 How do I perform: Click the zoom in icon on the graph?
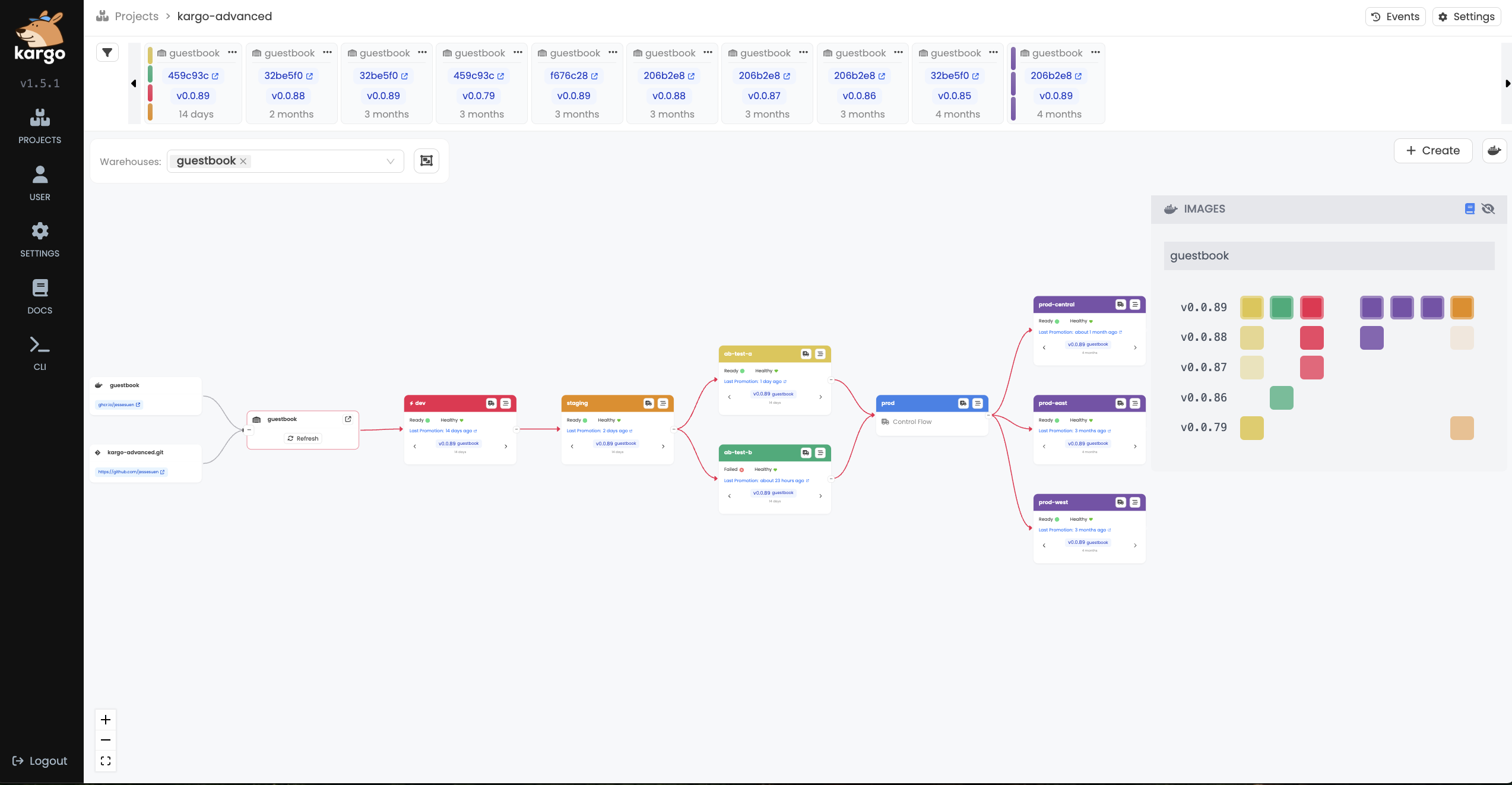[106, 719]
